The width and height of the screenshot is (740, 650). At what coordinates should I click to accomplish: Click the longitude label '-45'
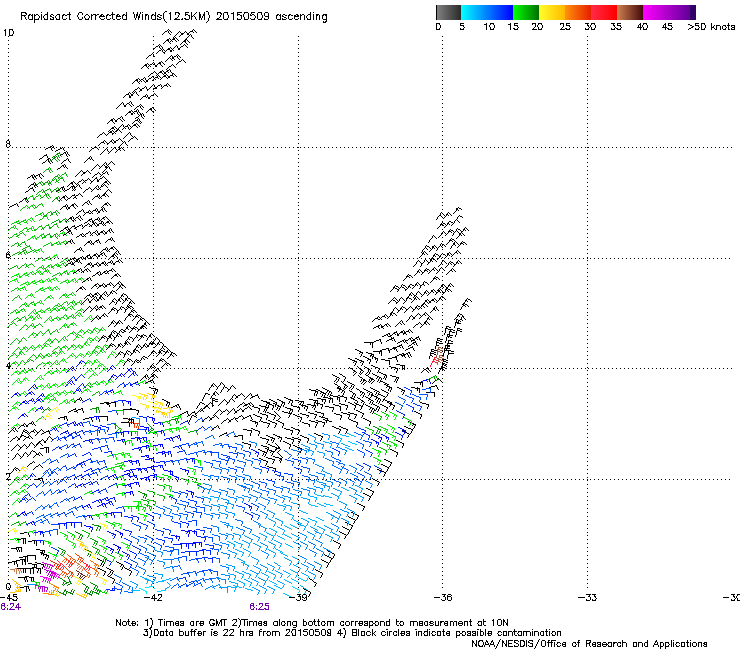pyautogui.click(x=9, y=598)
